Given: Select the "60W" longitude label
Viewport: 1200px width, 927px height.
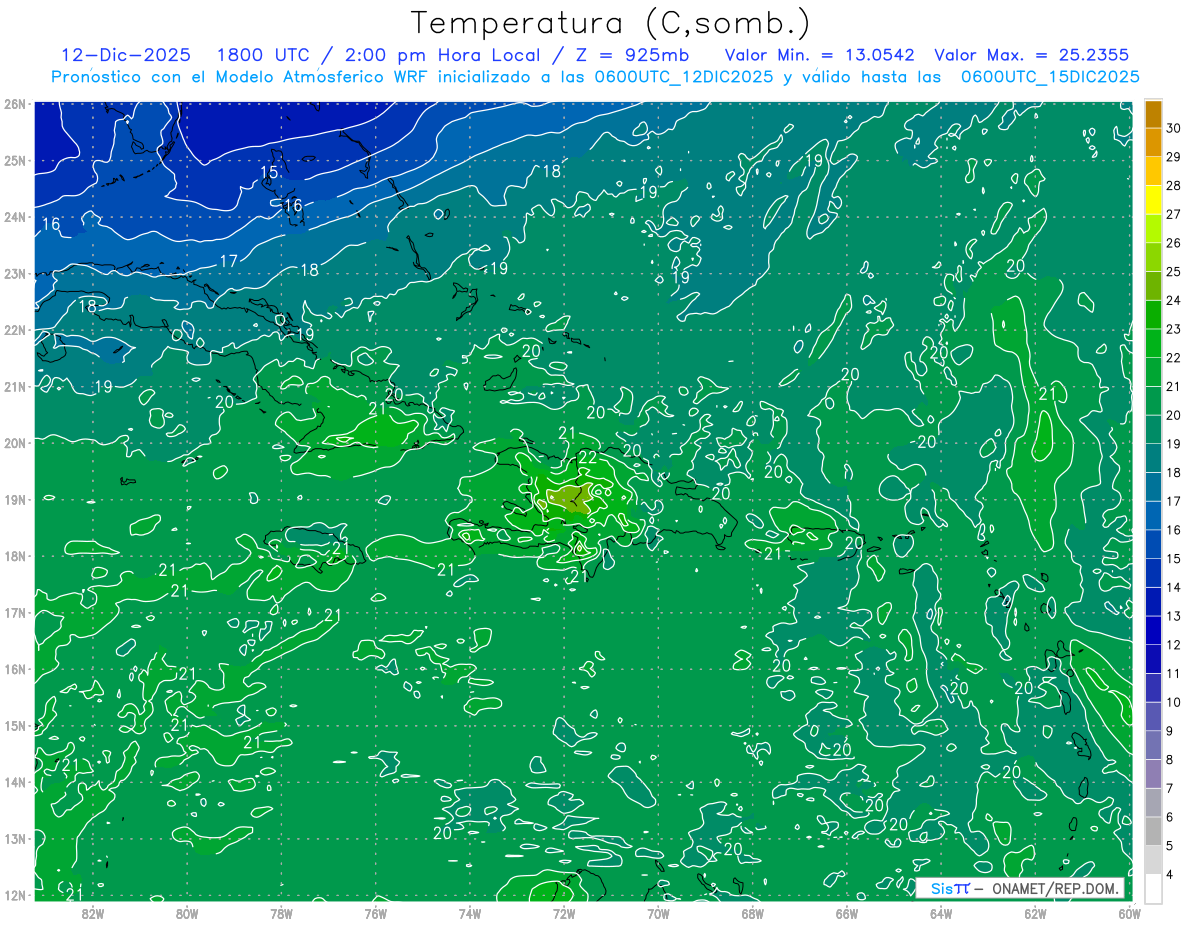Looking at the screenshot, I should pyautogui.click(x=1130, y=913).
